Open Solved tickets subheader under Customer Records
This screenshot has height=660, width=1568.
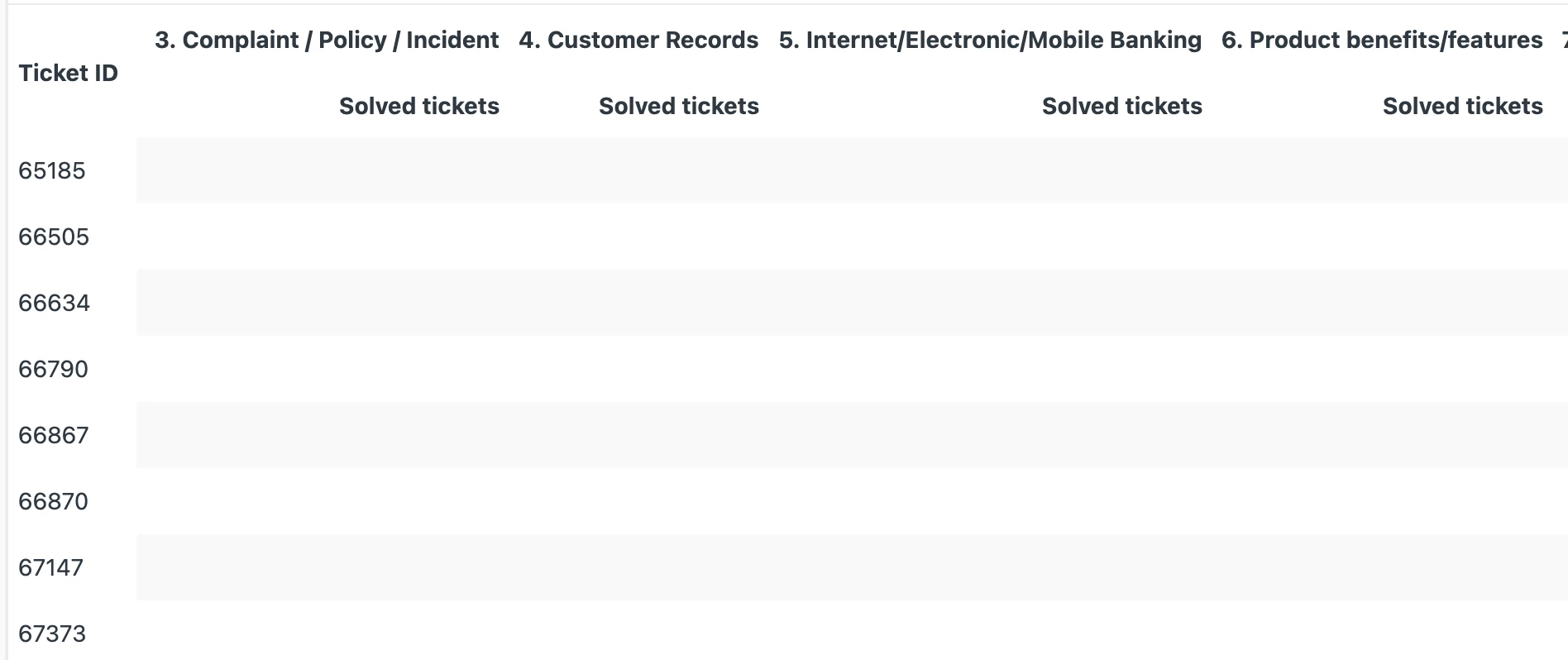pyautogui.click(x=679, y=106)
